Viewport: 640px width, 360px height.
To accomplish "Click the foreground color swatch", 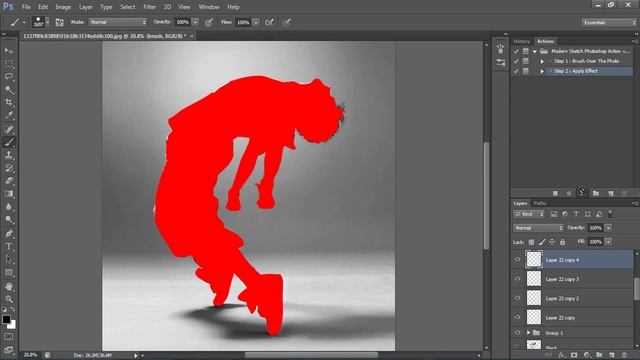I will tap(6, 319).
